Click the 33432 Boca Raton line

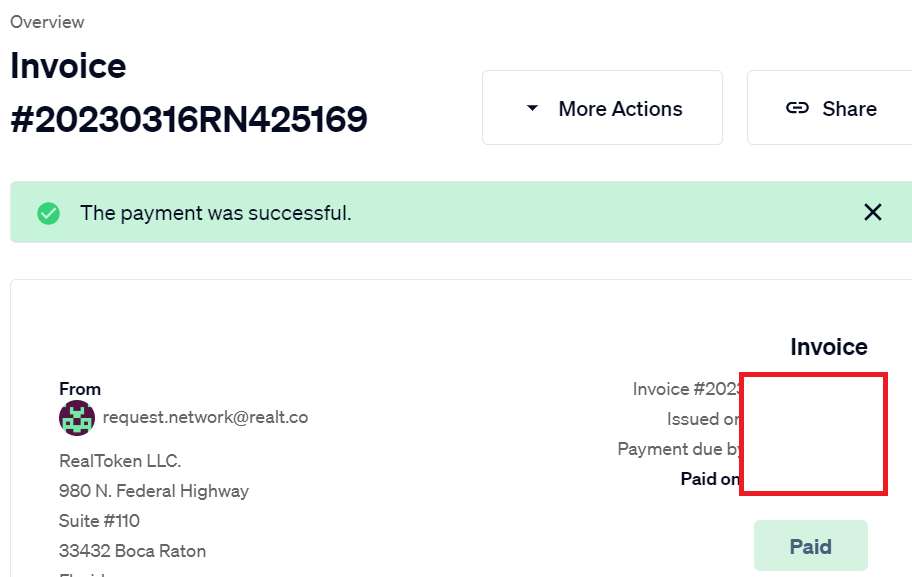click(x=132, y=551)
